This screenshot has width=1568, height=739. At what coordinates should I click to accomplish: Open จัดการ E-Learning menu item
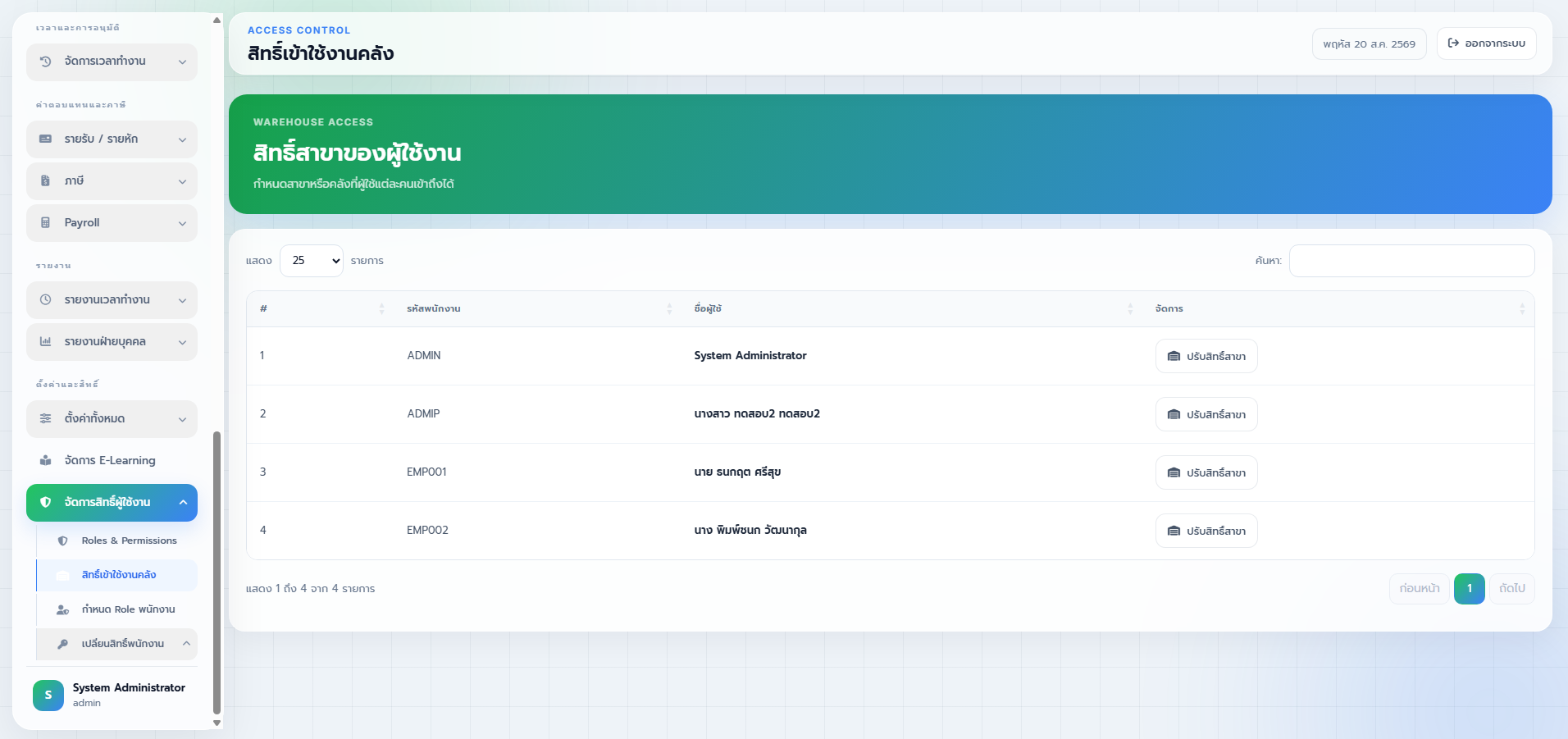click(x=112, y=461)
